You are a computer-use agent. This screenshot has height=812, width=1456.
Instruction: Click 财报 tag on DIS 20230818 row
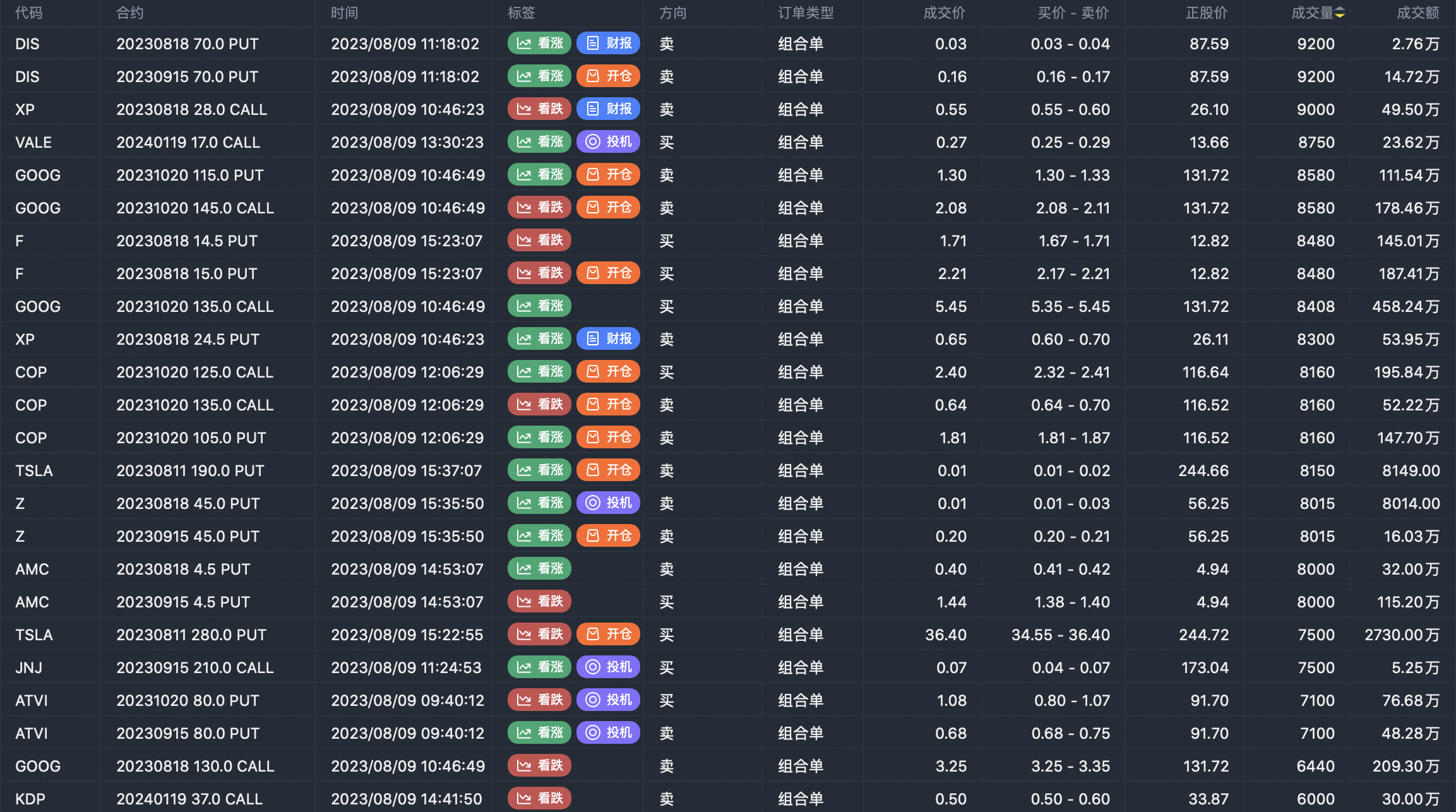click(609, 44)
